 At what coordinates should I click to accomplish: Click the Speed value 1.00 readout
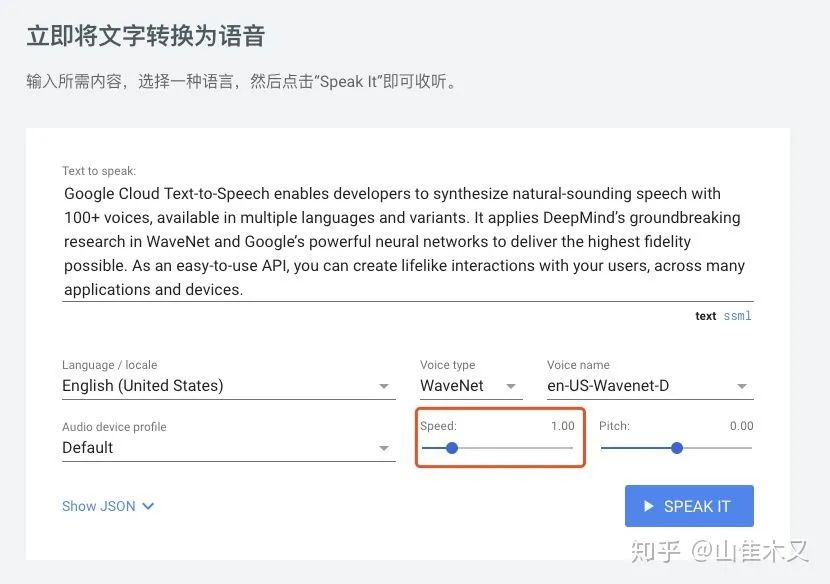pos(563,426)
